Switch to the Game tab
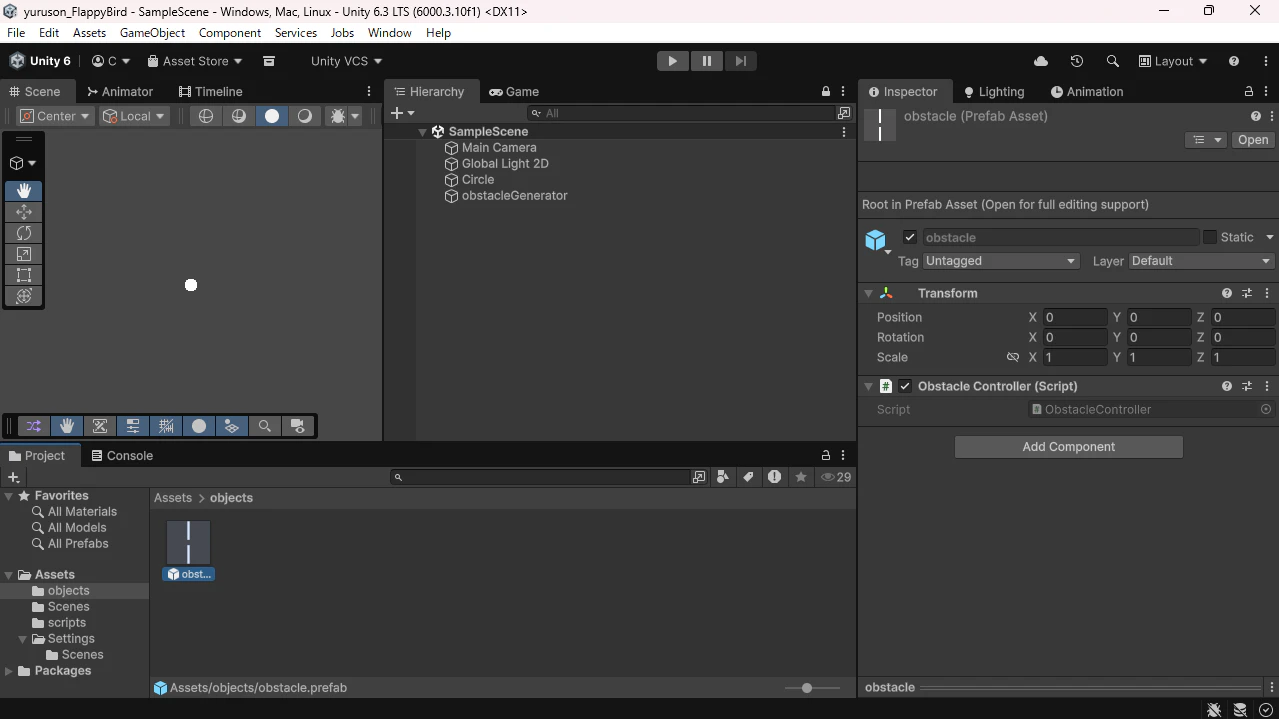The height and width of the screenshot is (719, 1279). click(x=514, y=91)
